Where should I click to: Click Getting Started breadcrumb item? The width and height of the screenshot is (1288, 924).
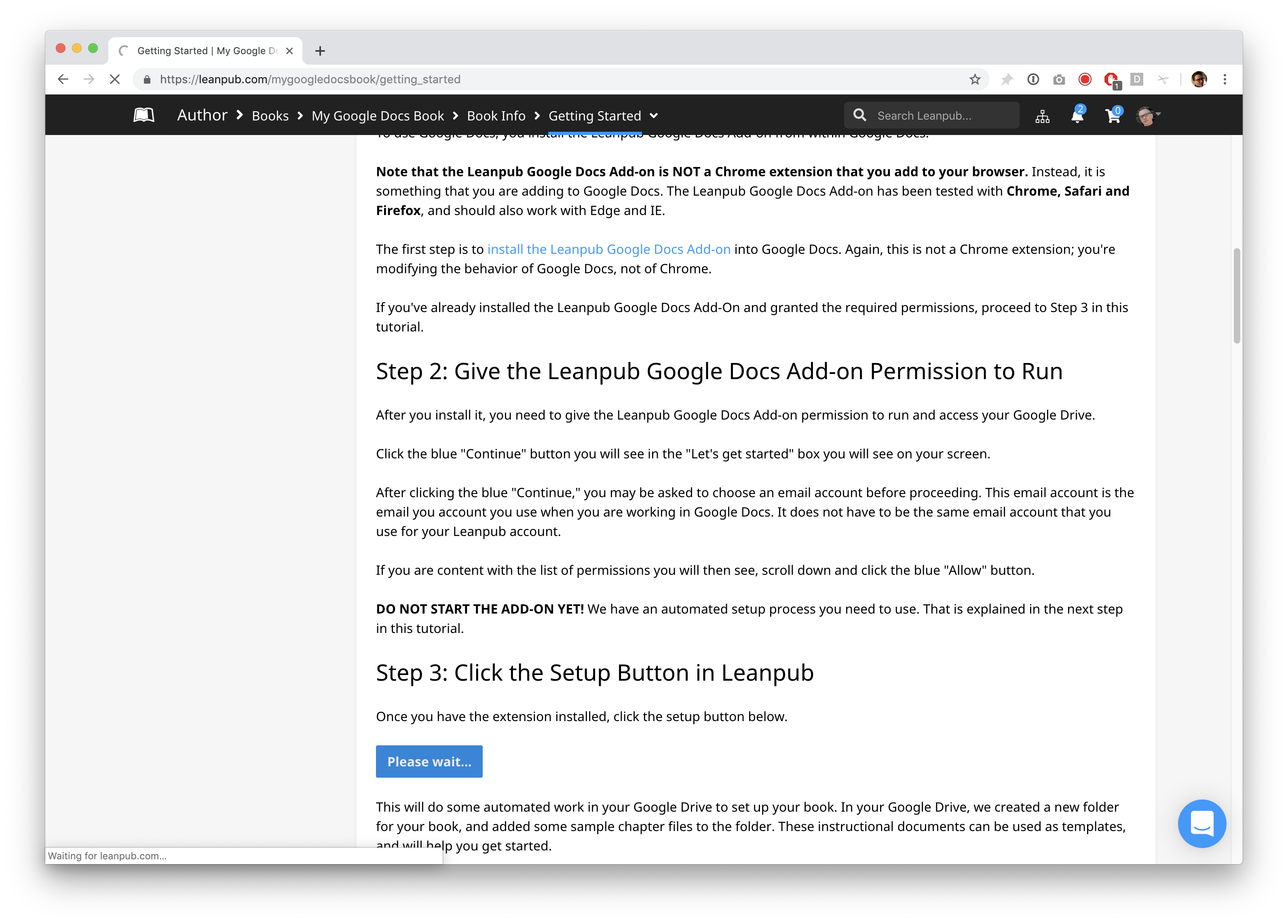click(x=595, y=116)
